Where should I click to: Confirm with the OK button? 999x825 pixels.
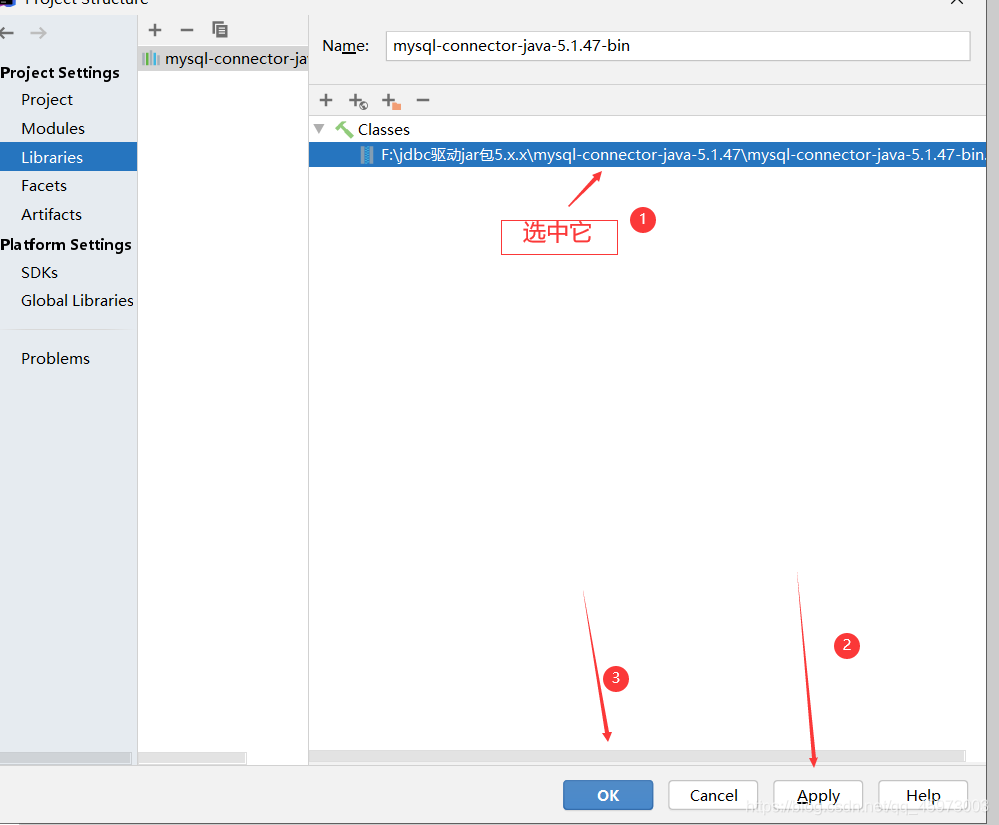tap(608, 795)
